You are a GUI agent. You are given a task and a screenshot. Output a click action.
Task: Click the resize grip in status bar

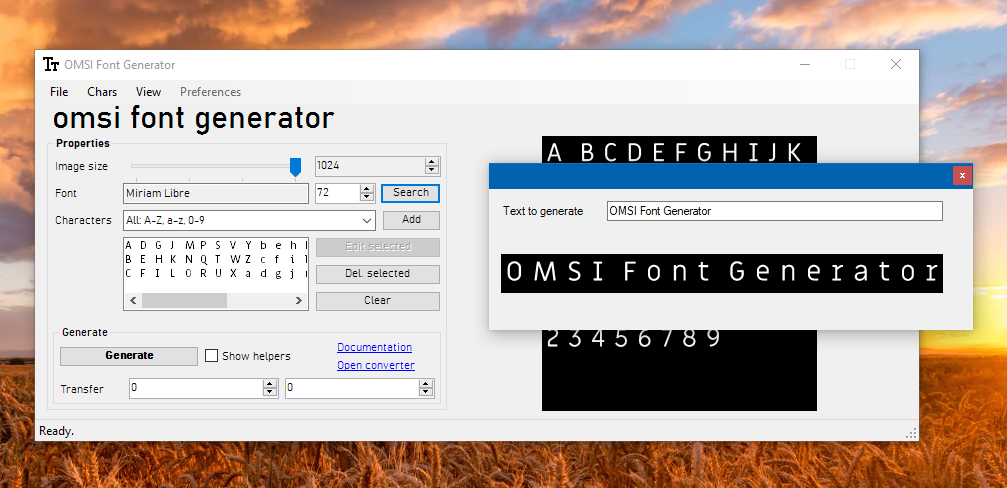[x=911, y=433]
